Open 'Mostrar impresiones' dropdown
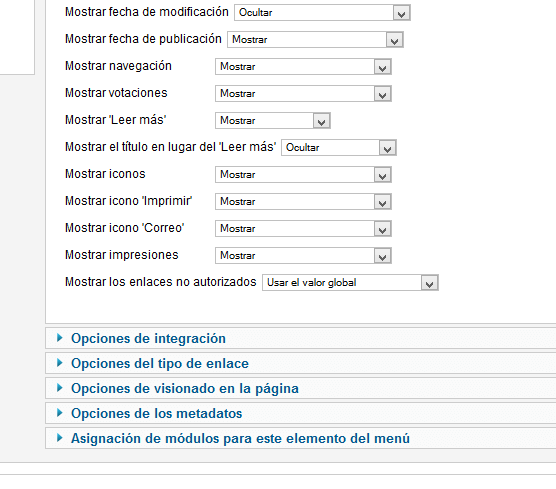Viewport: 556px width, 489px height. click(303, 255)
